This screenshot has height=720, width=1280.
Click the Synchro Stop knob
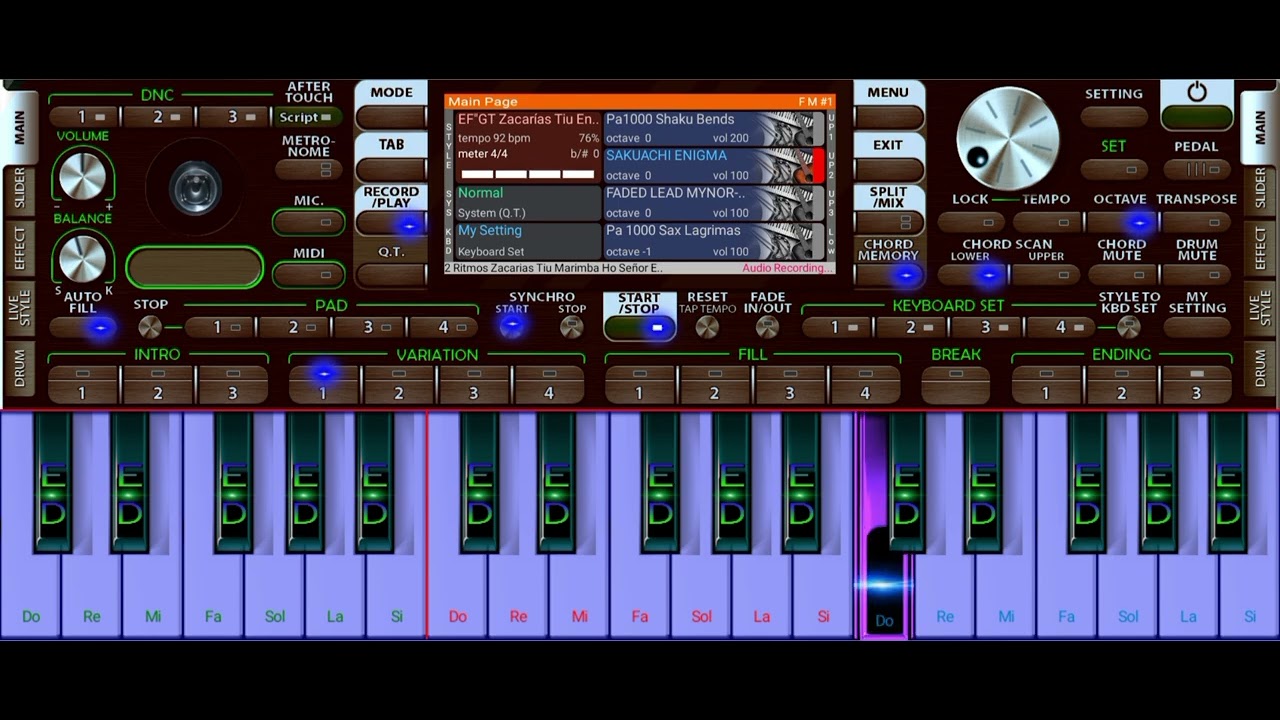click(572, 326)
